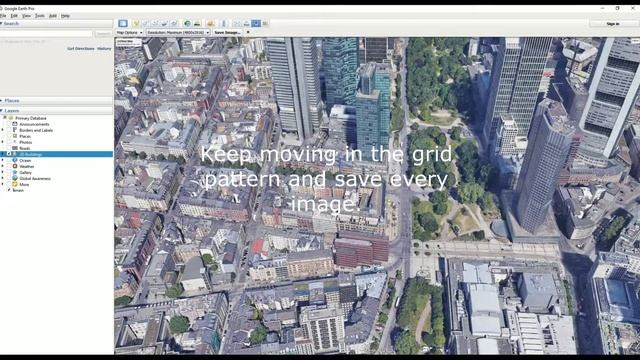This screenshot has height=360, width=640.
Task: Click the Email toolbar icon
Action: [x=237, y=23]
